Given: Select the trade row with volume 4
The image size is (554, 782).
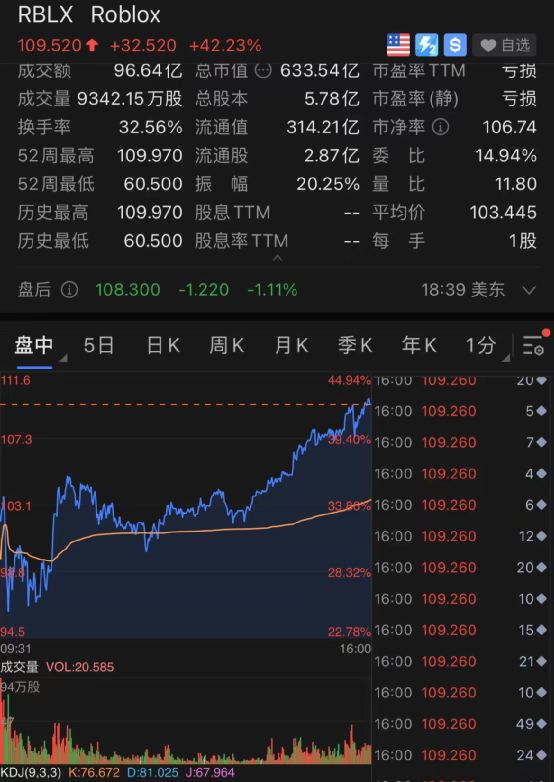Looking at the screenshot, I should pyautogui.click(x=463, y=473).
